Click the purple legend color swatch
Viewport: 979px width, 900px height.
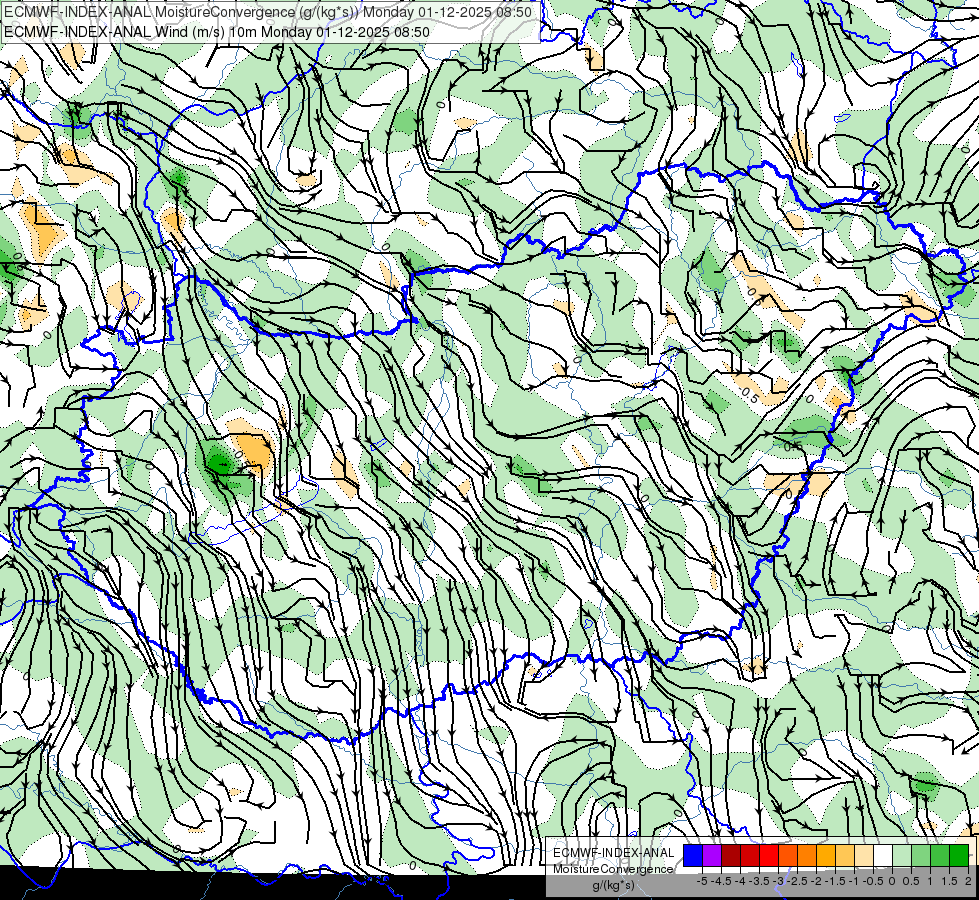(x=712, y=855)
